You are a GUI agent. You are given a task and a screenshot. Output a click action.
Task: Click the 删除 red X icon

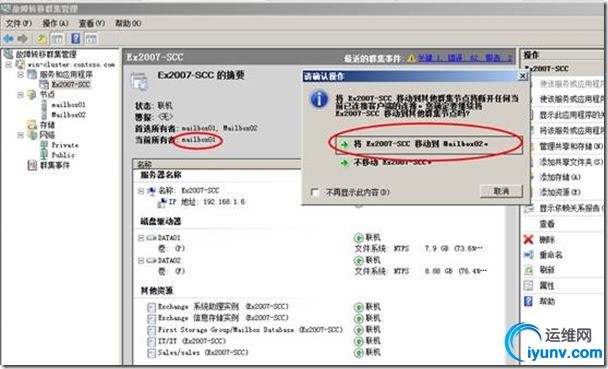click(529, 239)
